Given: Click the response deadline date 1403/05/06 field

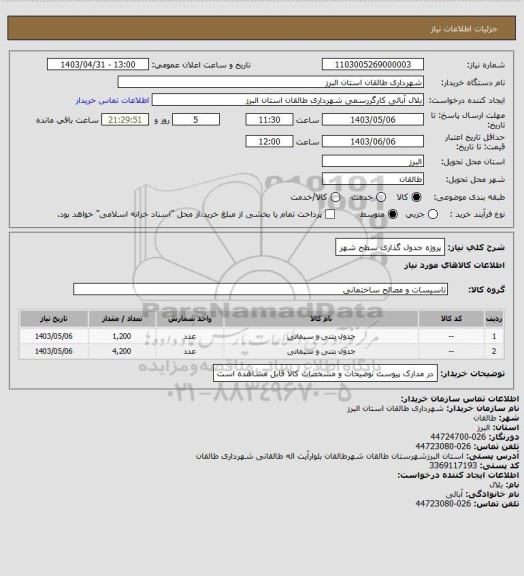Looking at the screenshot, I should coord(373,120).
